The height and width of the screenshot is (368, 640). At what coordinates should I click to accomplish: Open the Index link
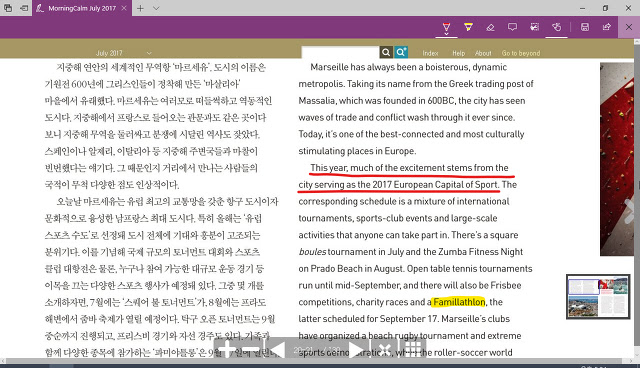coord(430,53)
